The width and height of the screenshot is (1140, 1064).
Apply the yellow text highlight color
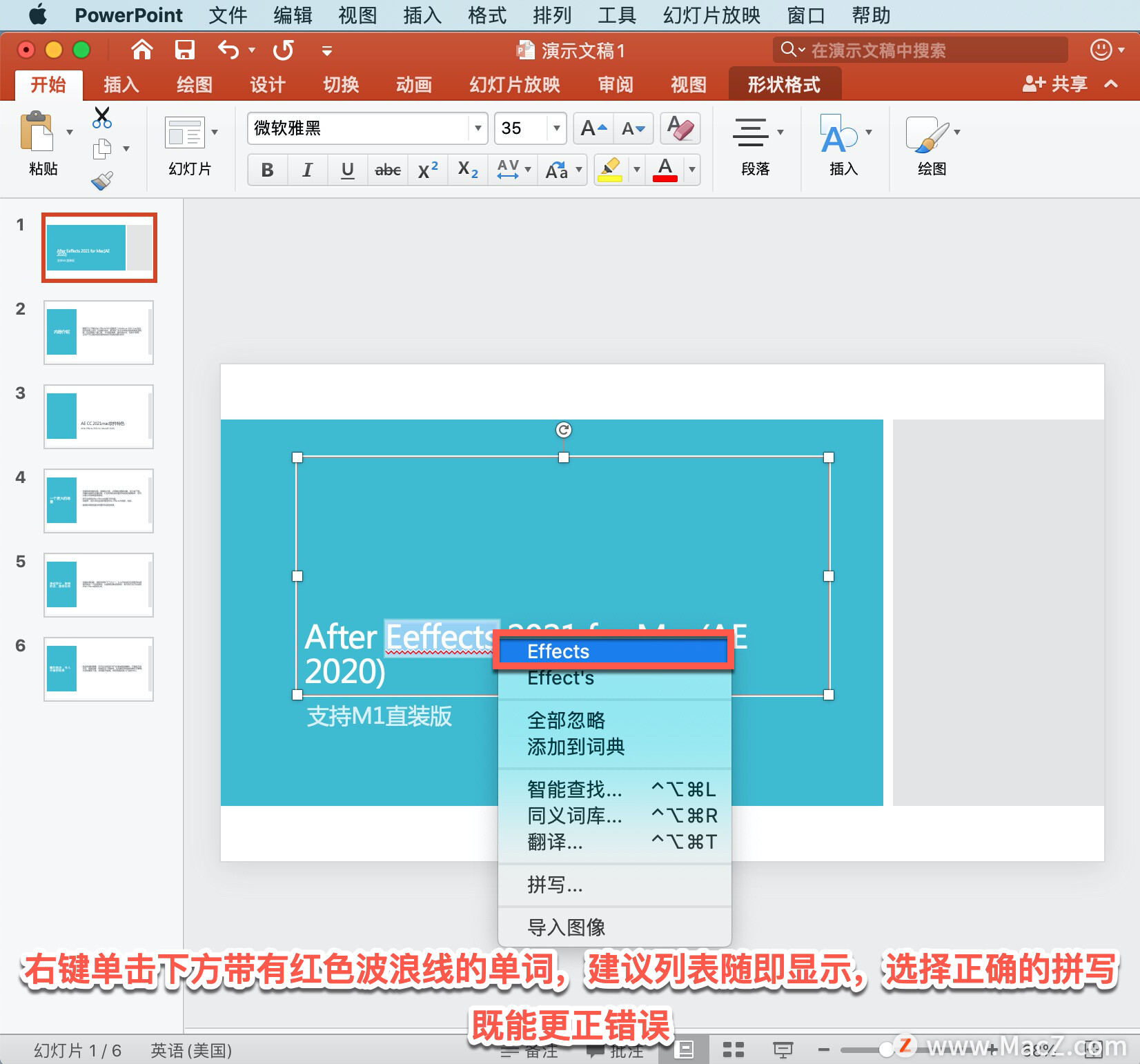point(610,170)
